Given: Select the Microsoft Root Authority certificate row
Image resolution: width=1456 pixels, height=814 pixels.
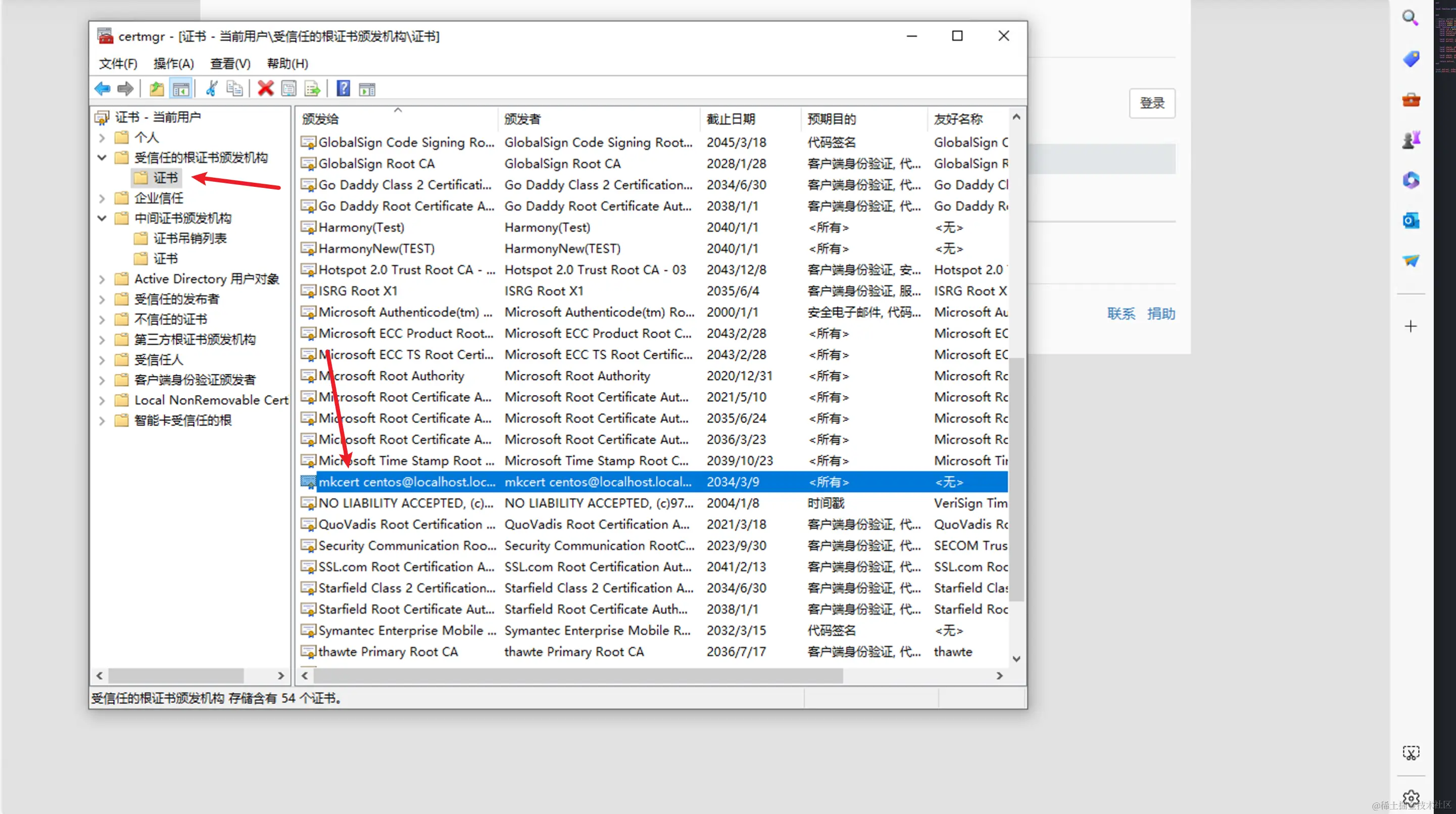Looking at the screenshot, I should (654, 376).
